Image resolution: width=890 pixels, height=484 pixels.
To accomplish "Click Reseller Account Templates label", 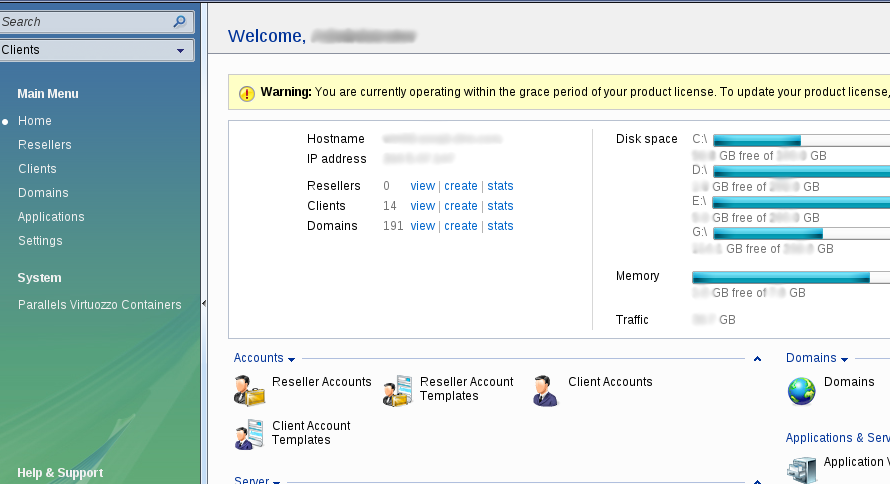I will pyautogui.click(x=467, y=389).
